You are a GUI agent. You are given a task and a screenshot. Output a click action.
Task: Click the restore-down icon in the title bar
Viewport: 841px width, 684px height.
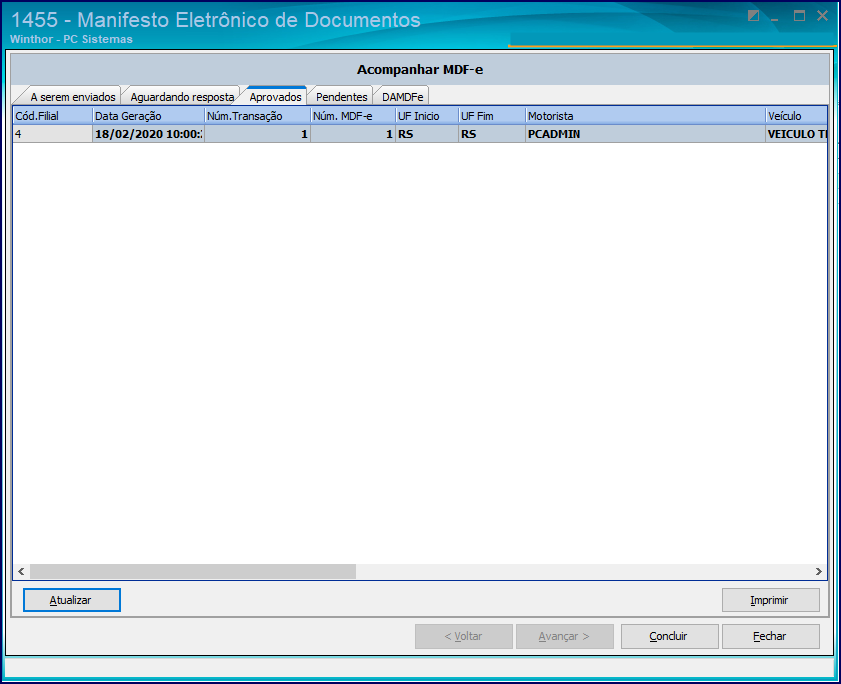[x=754, y=16]
